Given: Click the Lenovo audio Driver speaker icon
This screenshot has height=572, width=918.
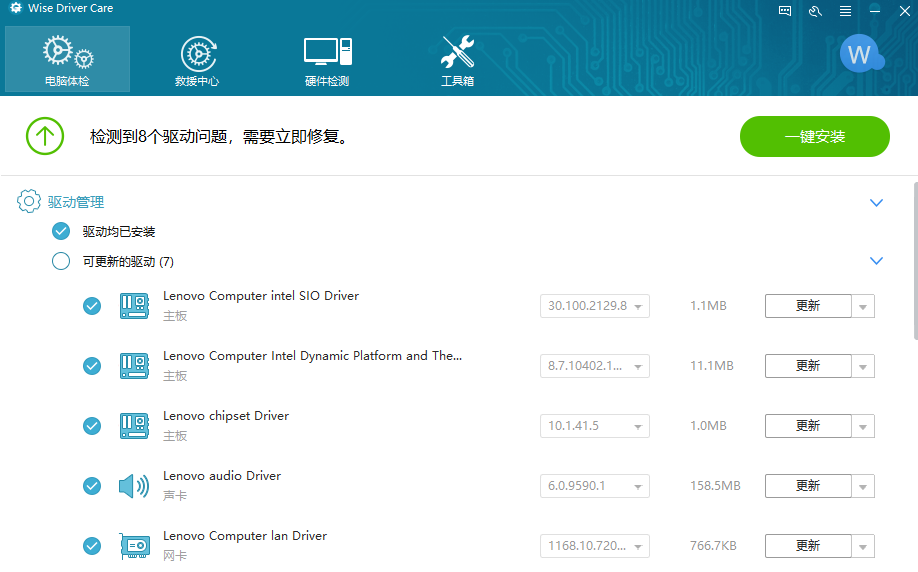Looking at the screenshot, I should coord(133,486).
